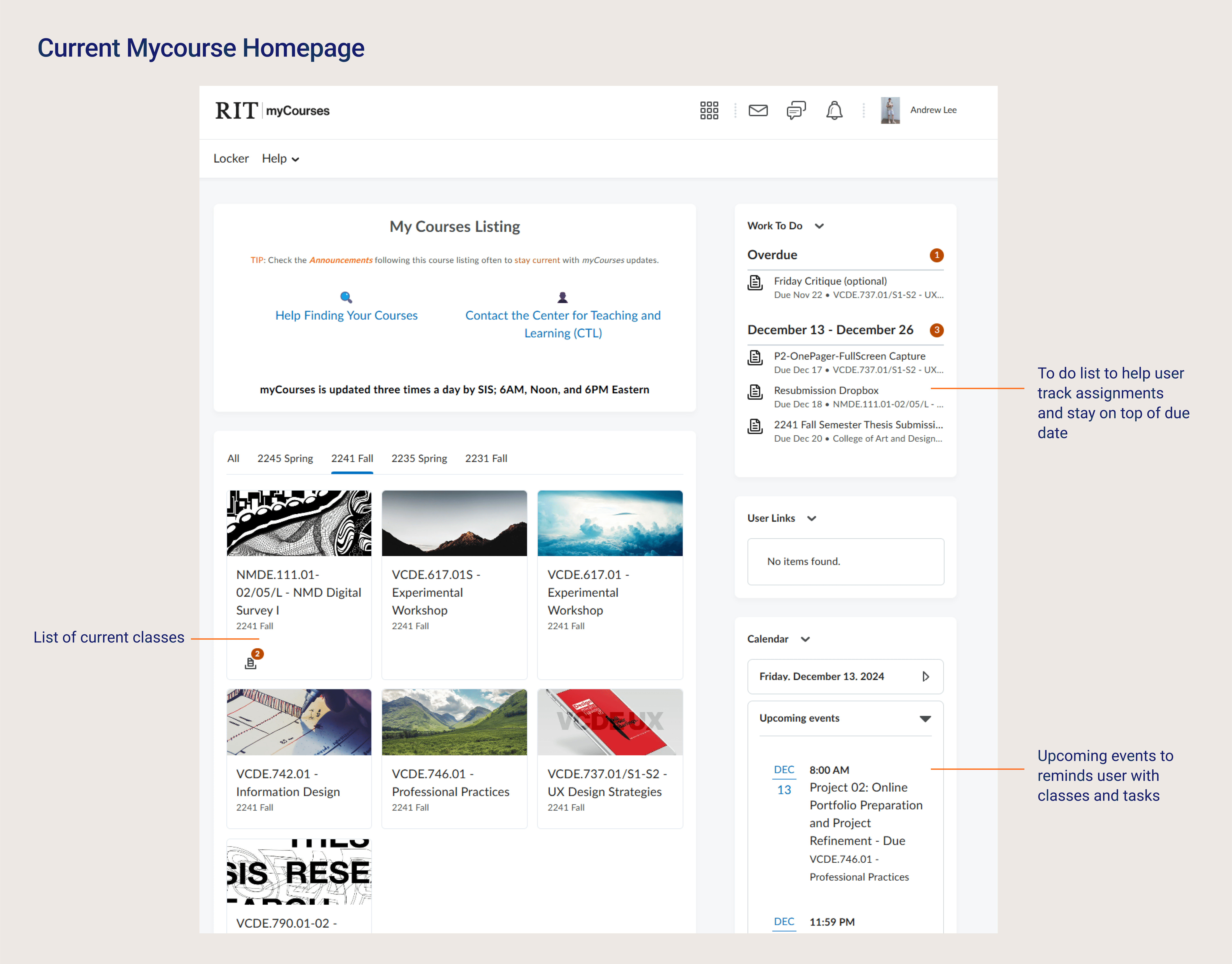Click the Announcements link in the tip
1232x964 pixels.
tap(341, 260)
